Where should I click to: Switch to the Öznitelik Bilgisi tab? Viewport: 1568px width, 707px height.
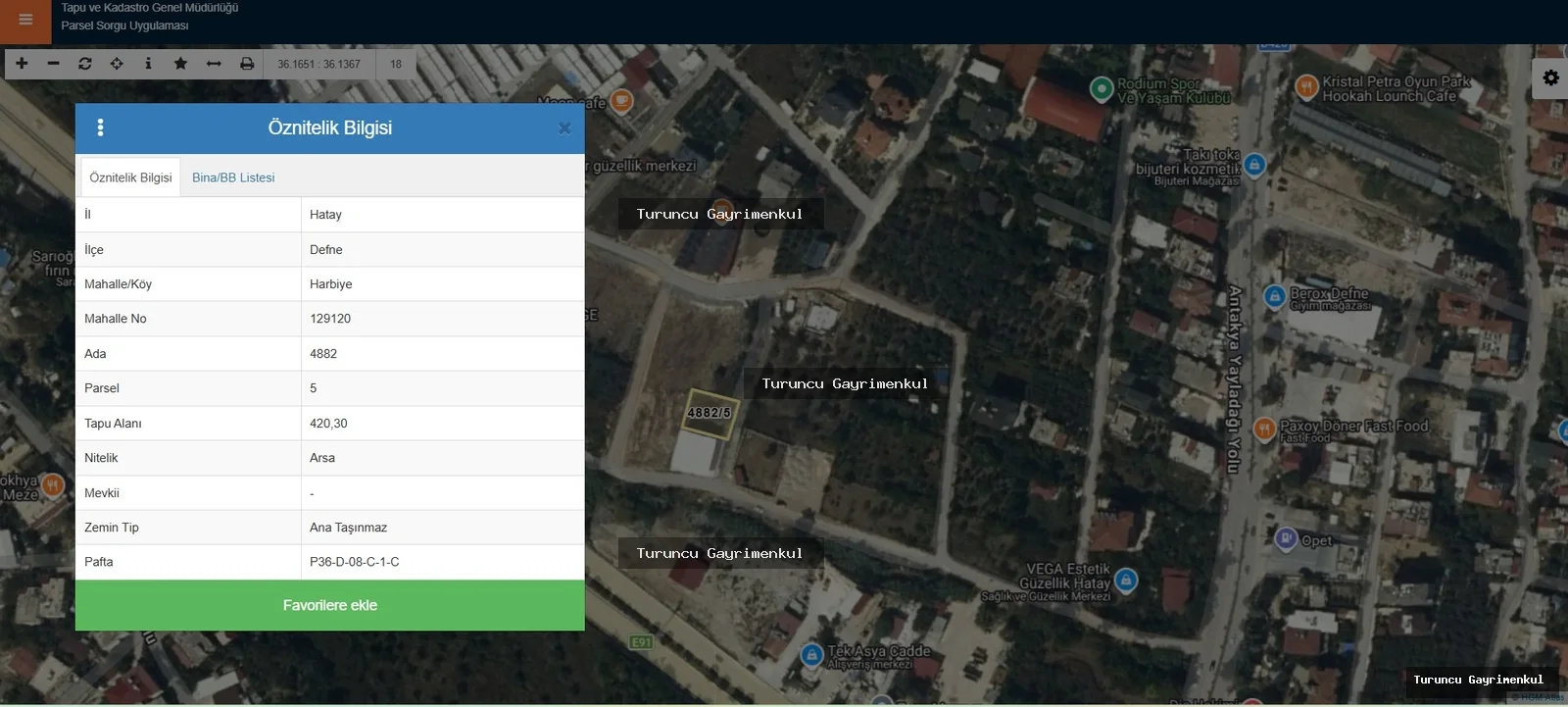(x=130, y=177)
